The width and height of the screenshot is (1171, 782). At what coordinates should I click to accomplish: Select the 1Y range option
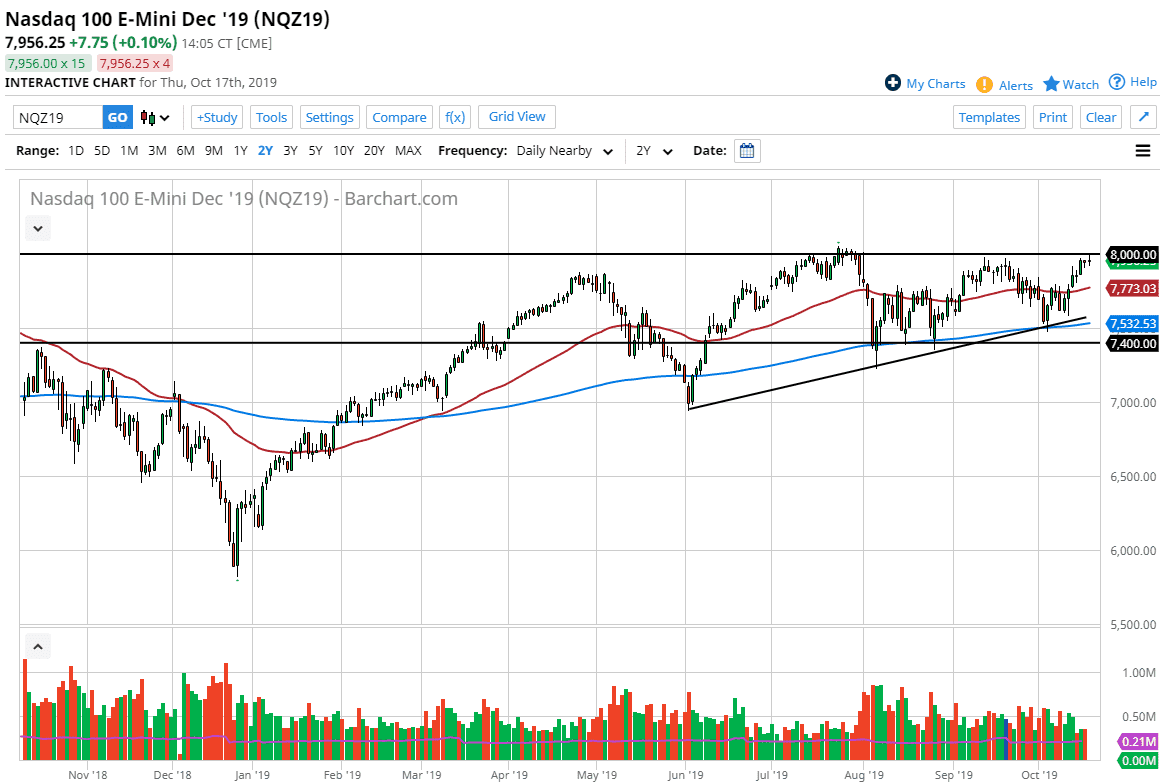coord(240,150)
